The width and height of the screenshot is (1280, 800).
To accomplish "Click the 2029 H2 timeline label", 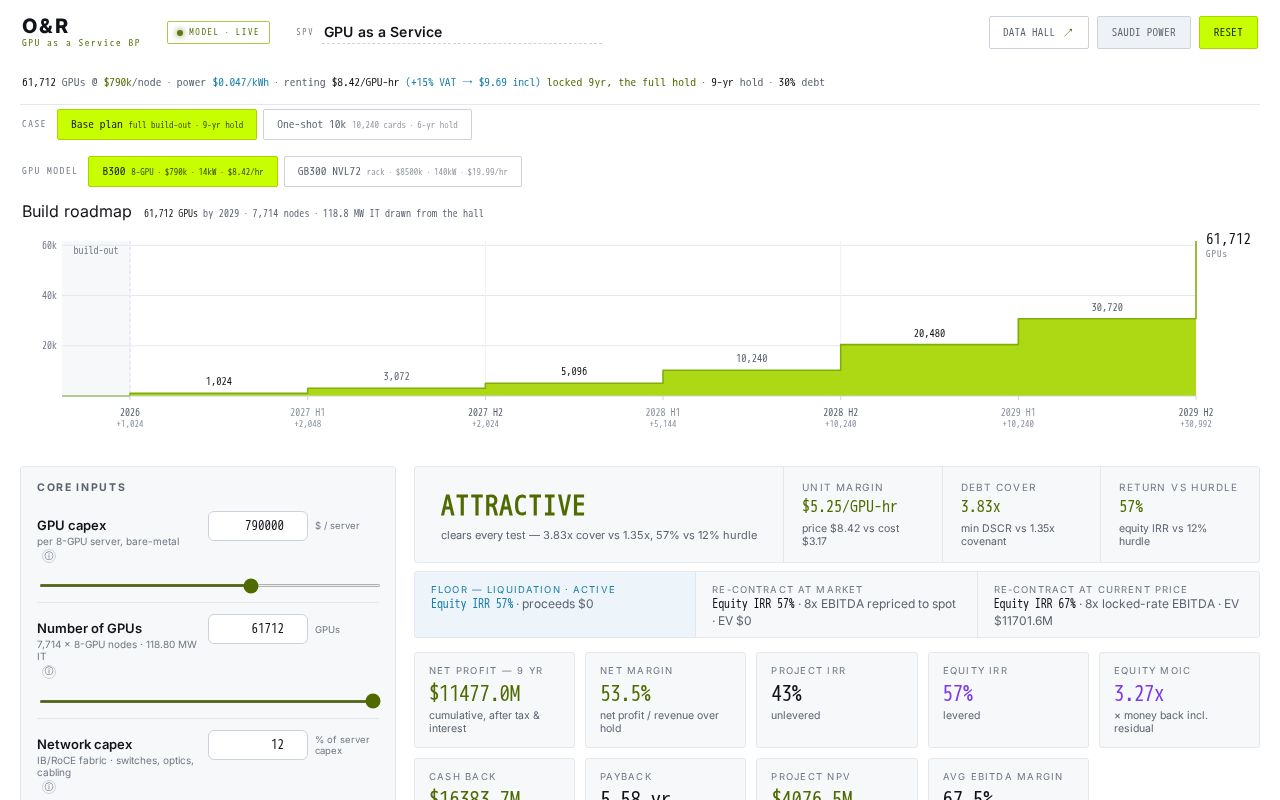I will click(1195, 412).
